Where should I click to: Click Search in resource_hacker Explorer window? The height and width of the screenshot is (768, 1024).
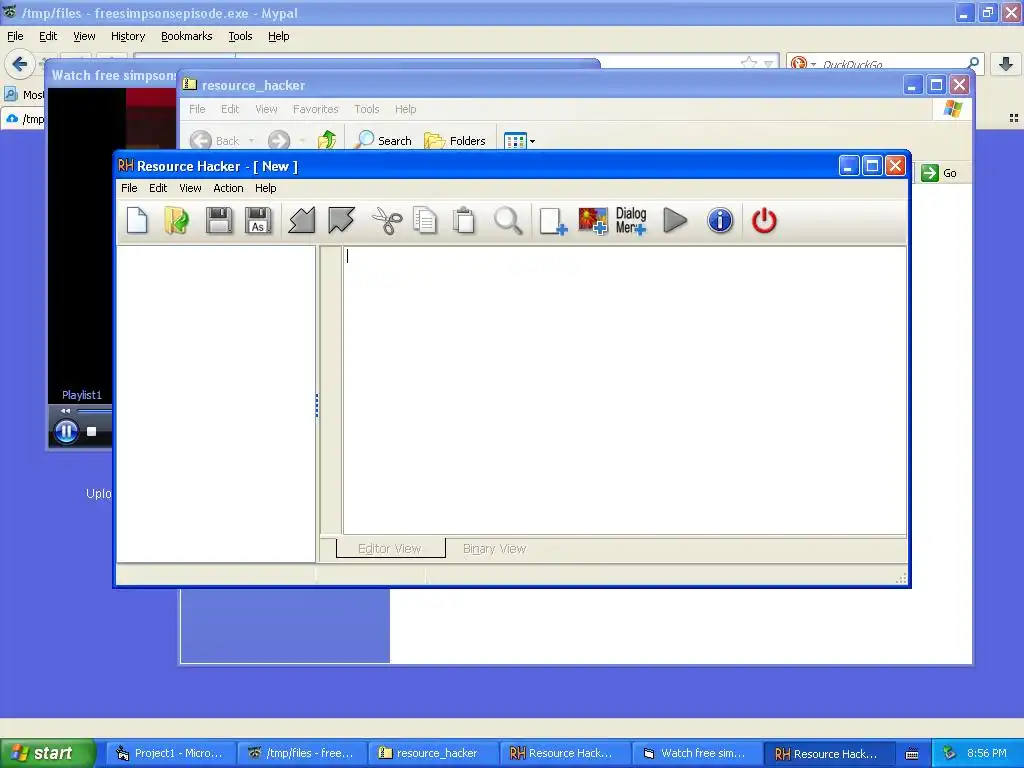pyautogui.click(x=385, y=140)
